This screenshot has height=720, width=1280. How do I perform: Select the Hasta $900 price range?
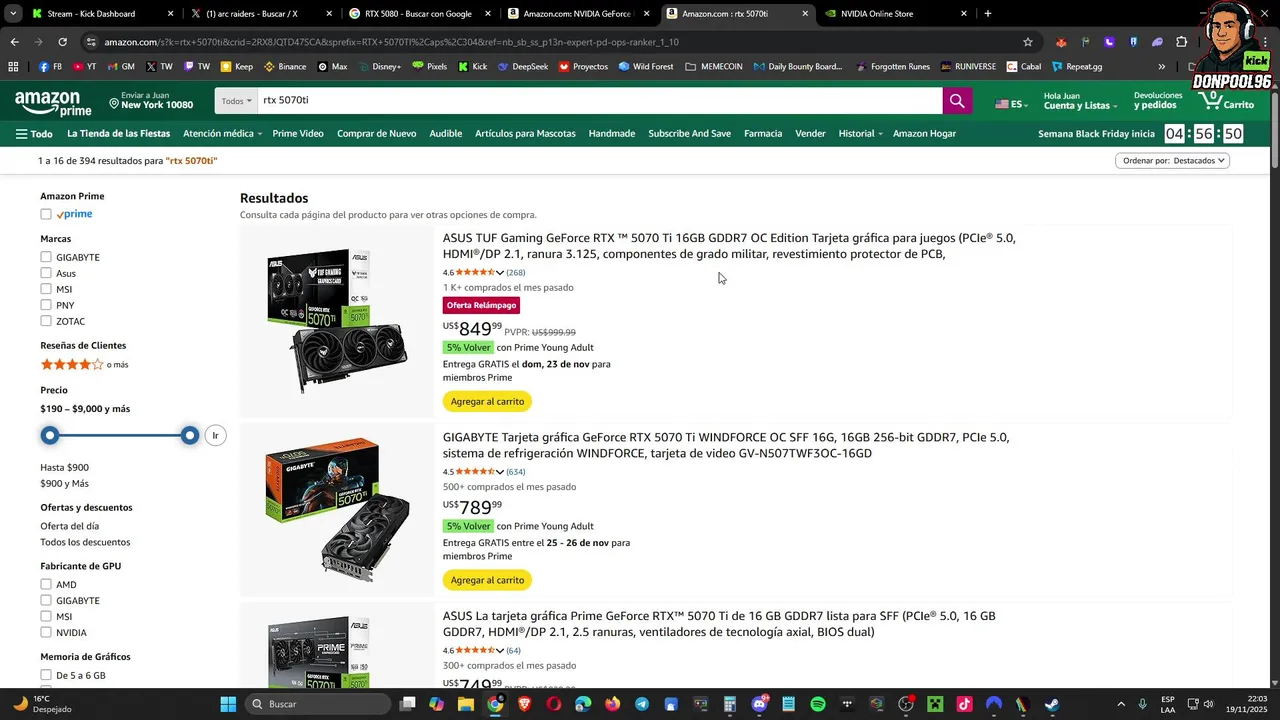pyautogui.click(x=64, y=467)
